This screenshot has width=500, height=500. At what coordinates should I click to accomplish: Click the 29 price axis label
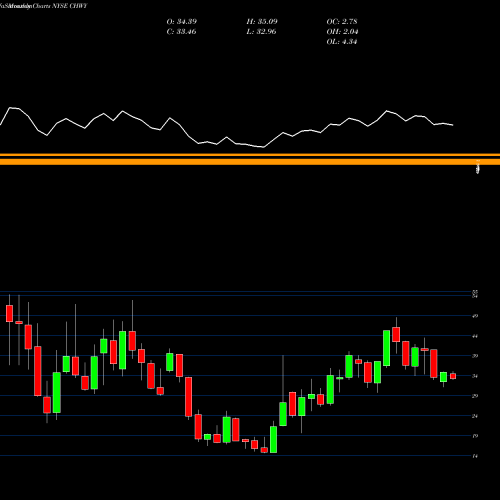475,396
